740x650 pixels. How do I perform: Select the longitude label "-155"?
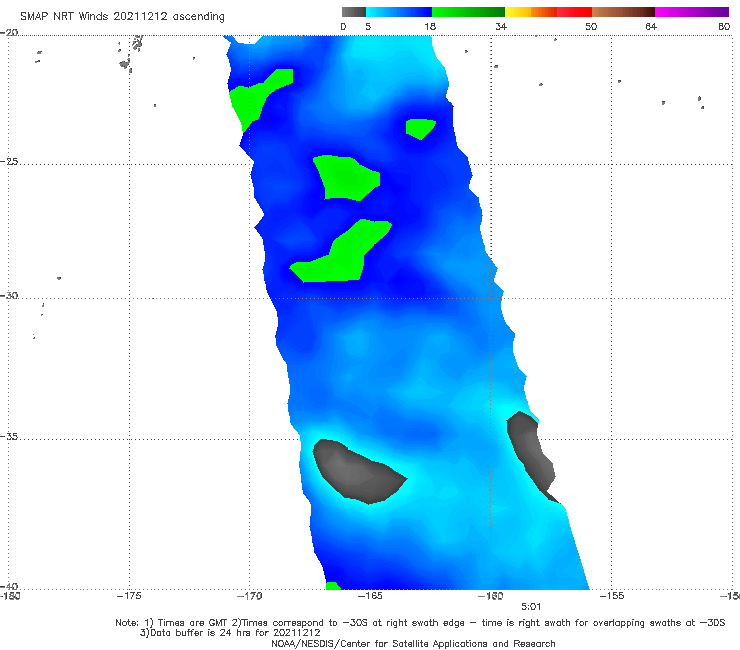pos(612,596)
